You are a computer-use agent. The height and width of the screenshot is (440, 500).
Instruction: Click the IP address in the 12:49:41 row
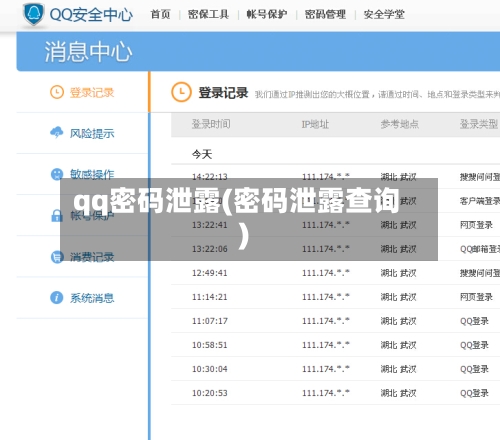point(326,273)
